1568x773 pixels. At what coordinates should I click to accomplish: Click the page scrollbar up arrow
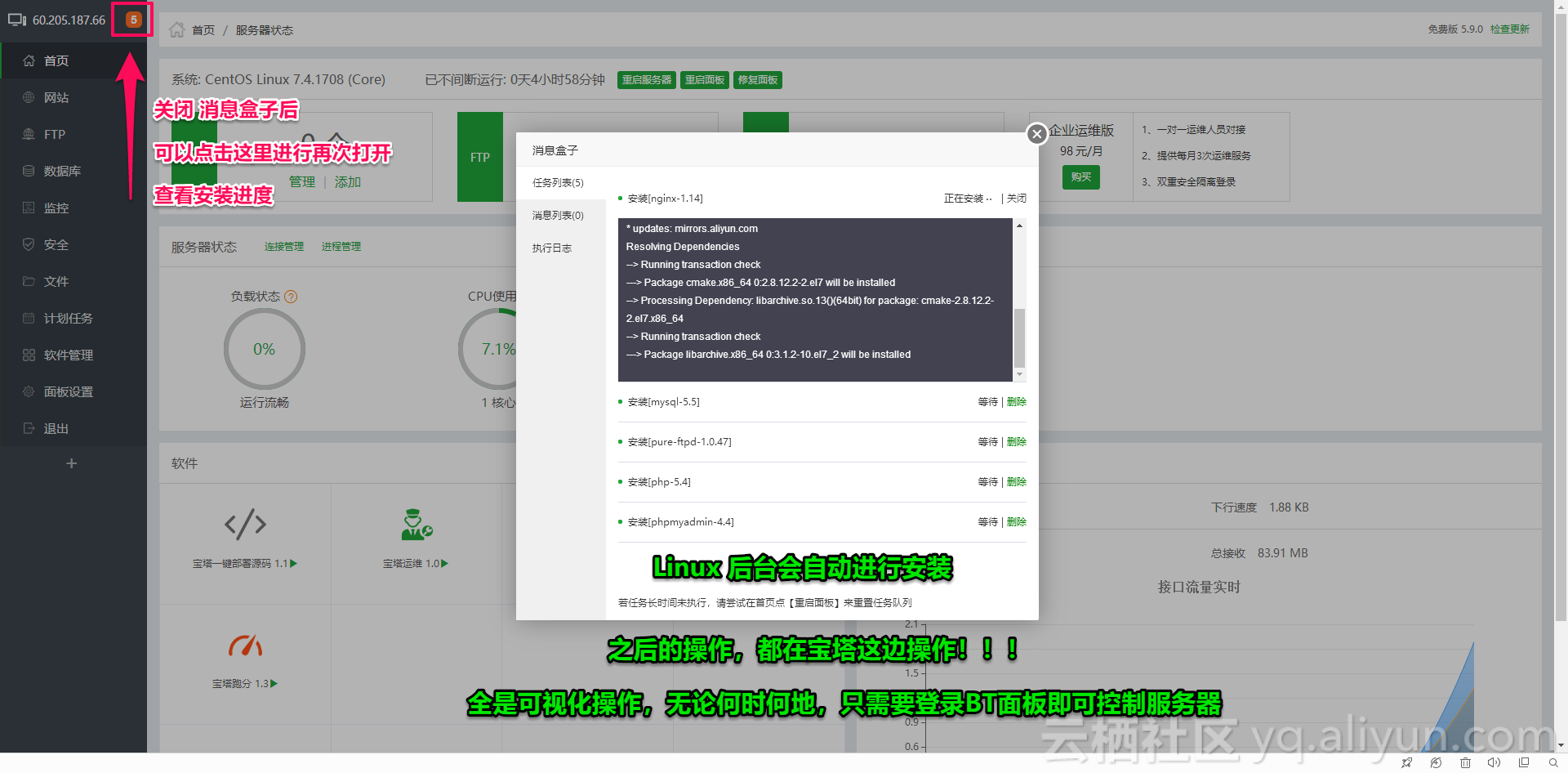point(1561,6)
